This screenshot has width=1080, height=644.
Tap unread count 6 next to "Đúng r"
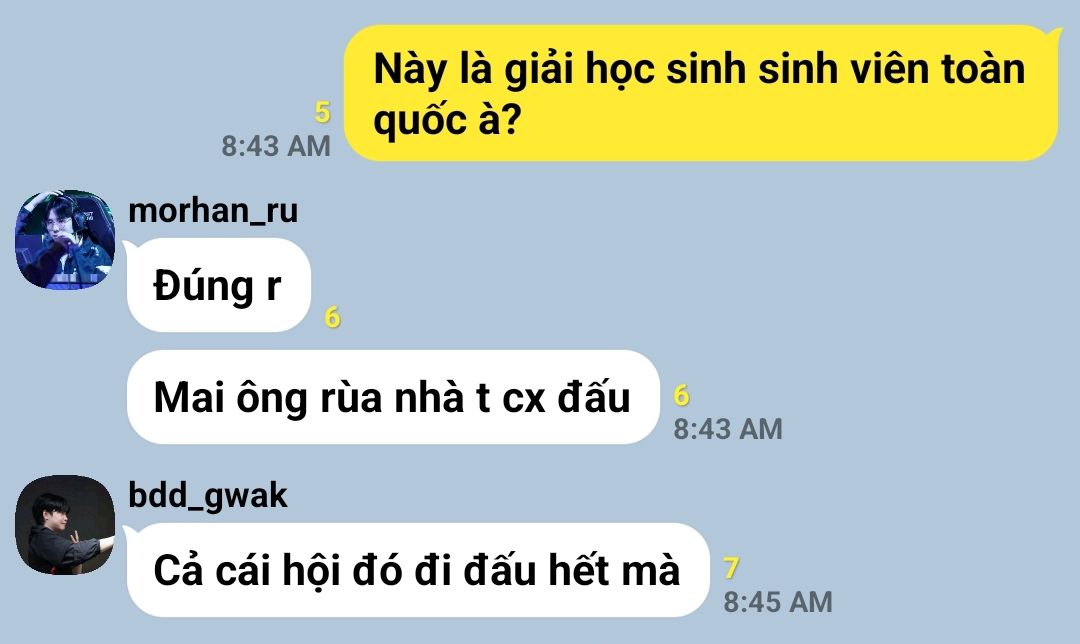333,318
